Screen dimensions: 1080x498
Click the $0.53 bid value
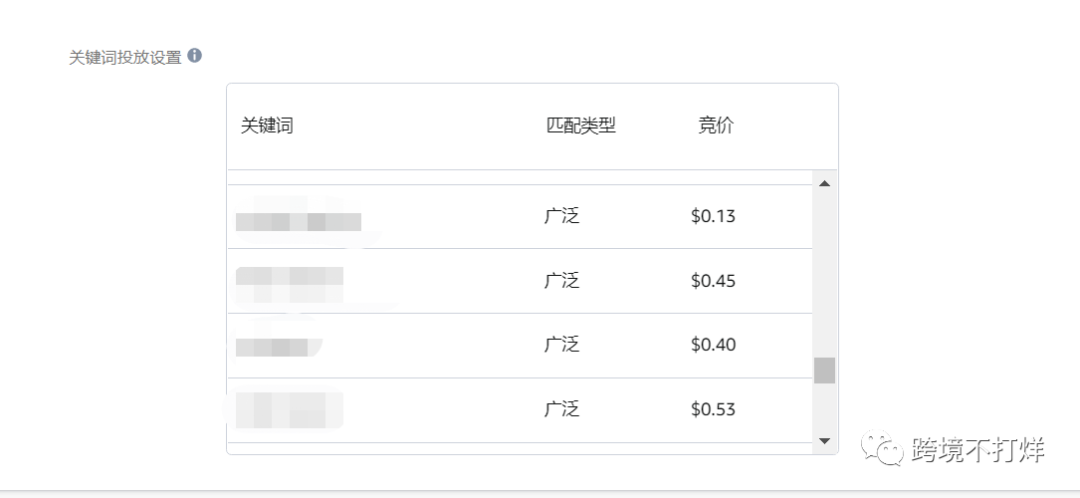pos(713,410)
